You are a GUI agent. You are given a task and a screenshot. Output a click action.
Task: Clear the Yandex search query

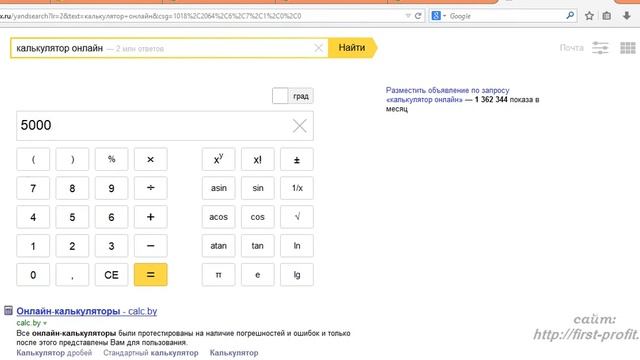(x=318, y=48)
